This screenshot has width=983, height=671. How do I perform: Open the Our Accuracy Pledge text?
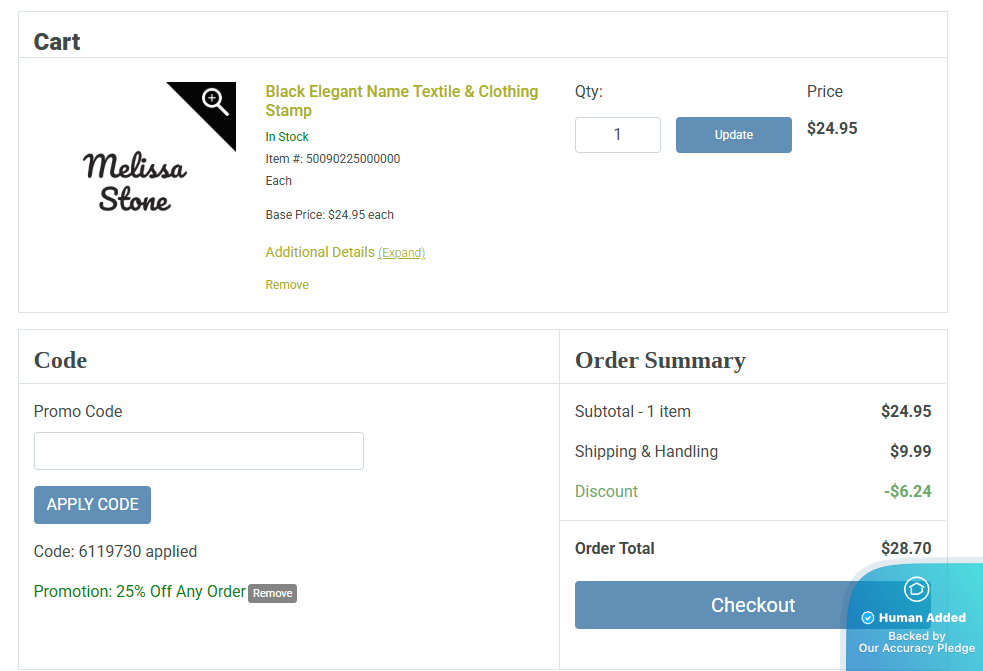[916, 648]
